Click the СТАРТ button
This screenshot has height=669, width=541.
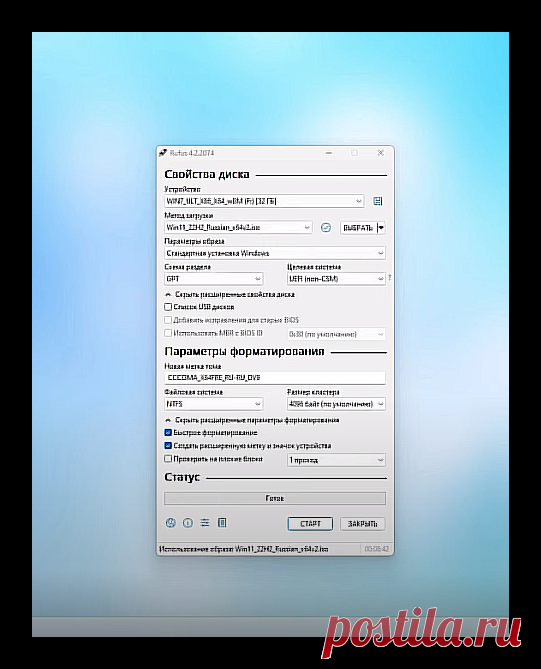coord(310,524)
